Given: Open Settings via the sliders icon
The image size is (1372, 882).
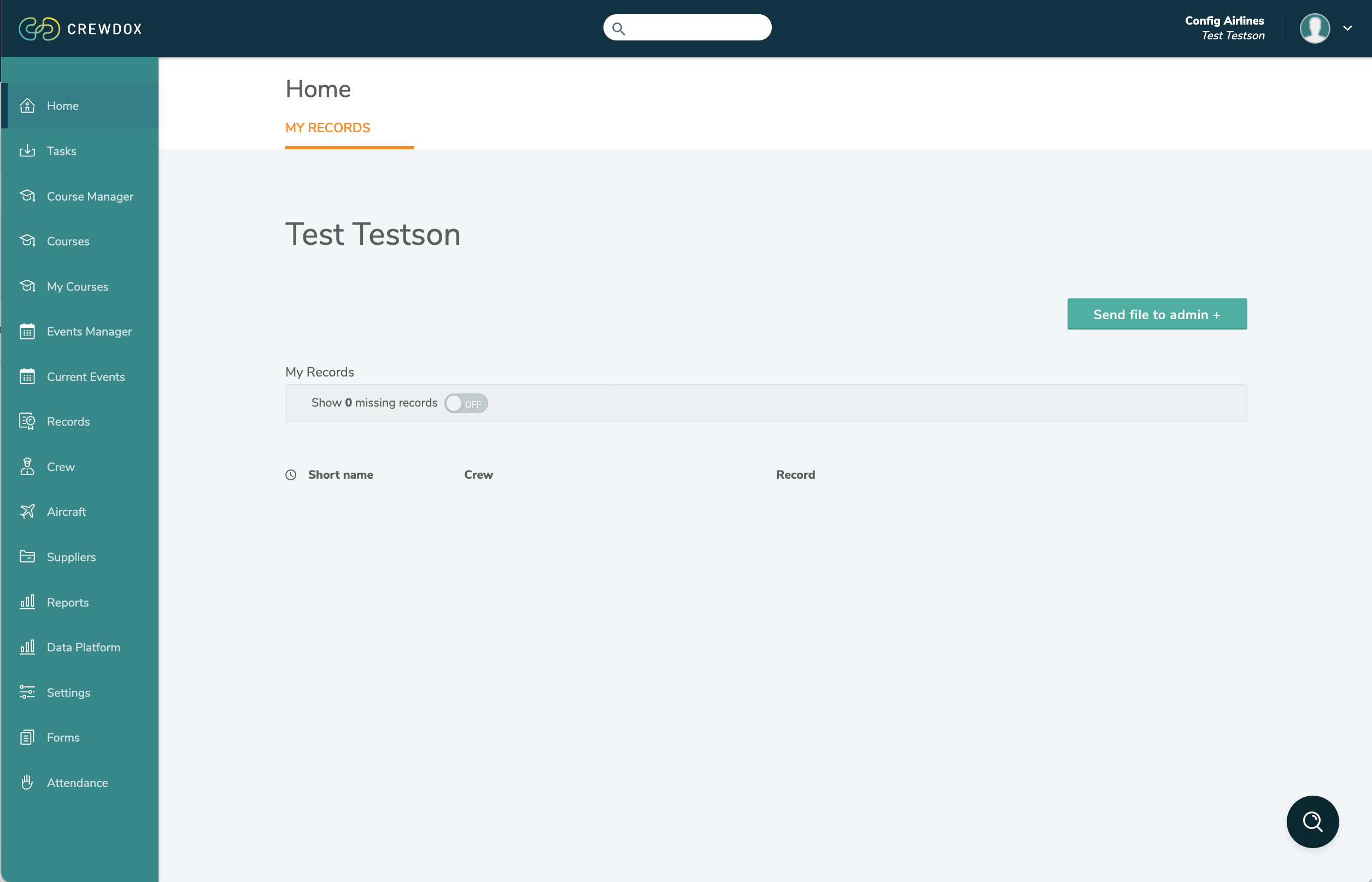Looking at the screenshot, I should coord(27,692).
